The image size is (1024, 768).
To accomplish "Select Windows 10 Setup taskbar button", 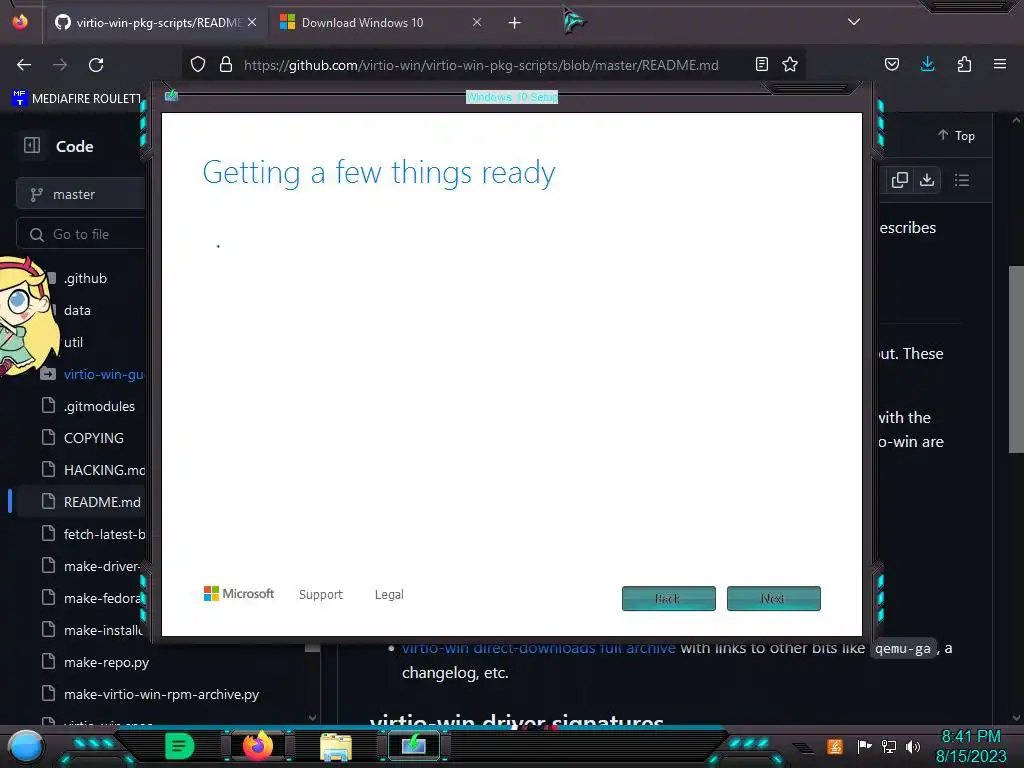I will pyautogui.click(x=413, y=746).
